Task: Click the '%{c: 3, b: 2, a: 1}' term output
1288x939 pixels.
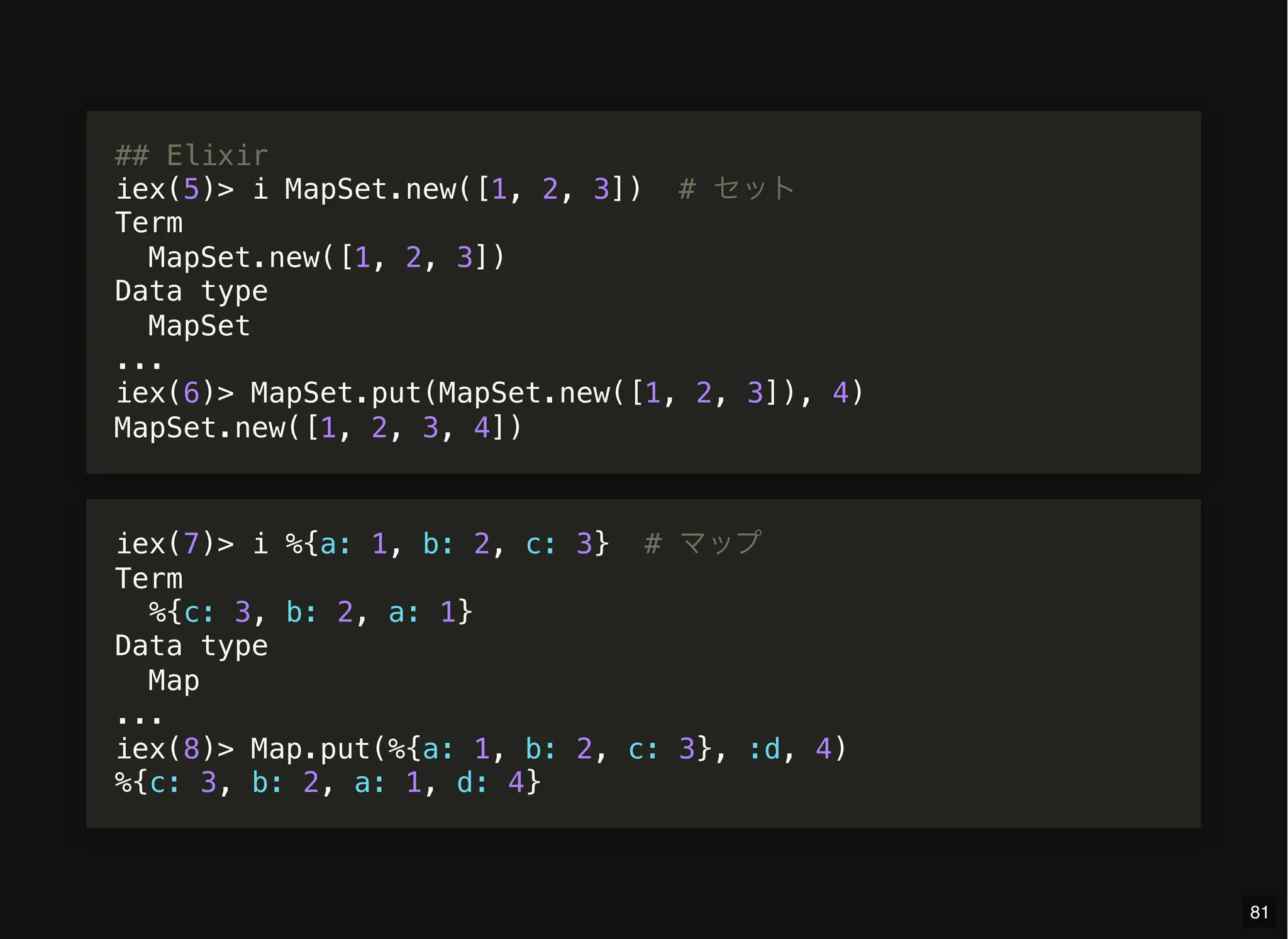Action: pos(311,612)
